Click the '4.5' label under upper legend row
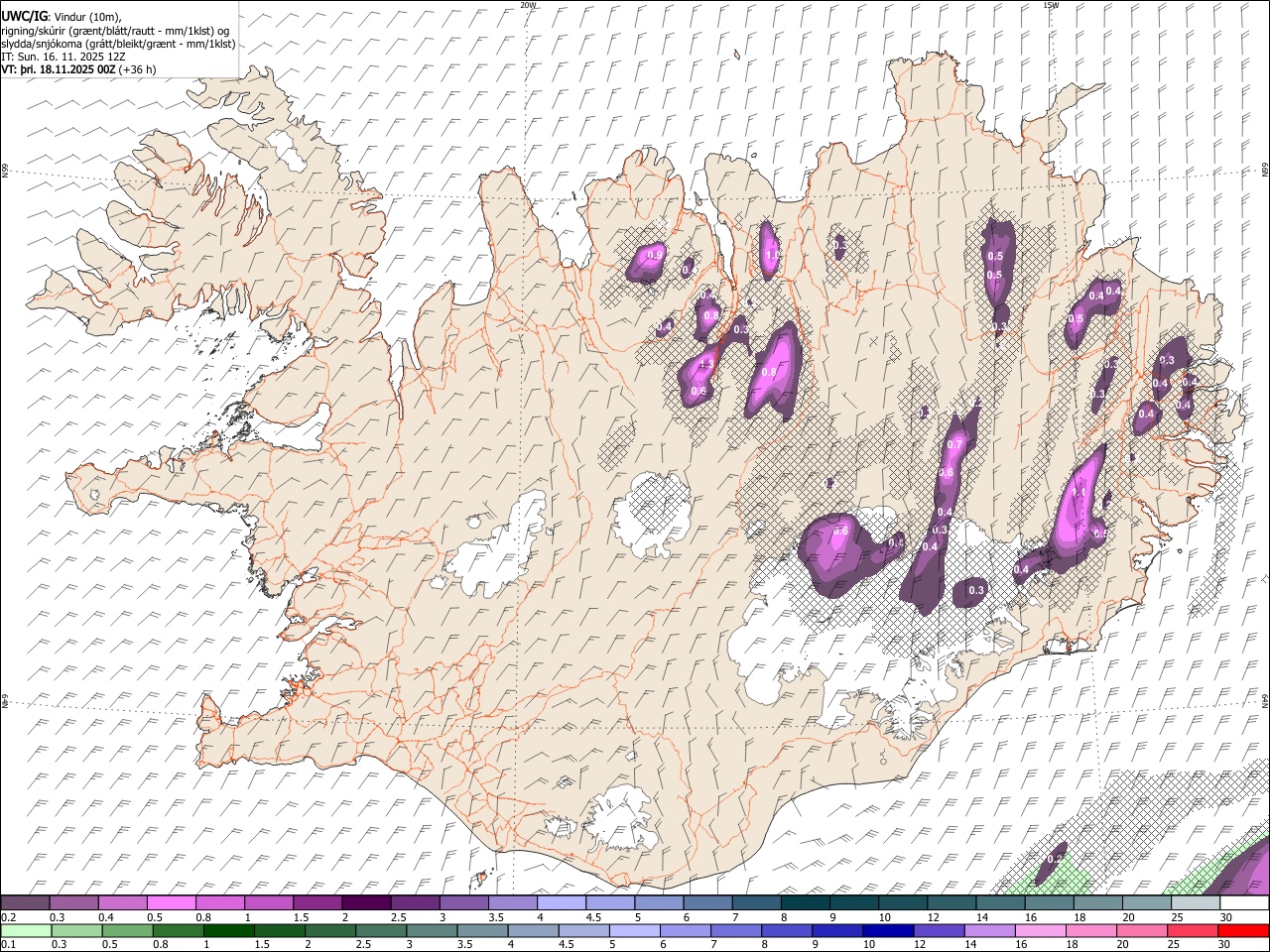This screenshot has height=952, width=1270. 593,917
